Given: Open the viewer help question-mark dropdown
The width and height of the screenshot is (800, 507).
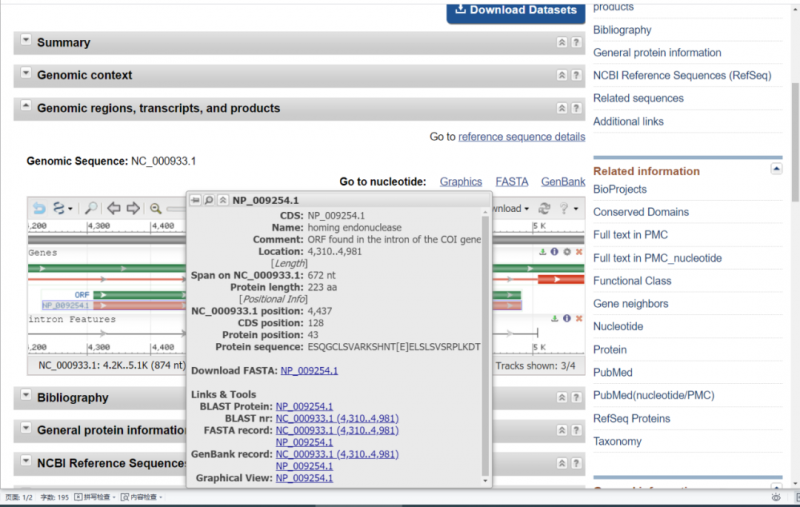Looking at the screenshot, I should pos(567,208).
